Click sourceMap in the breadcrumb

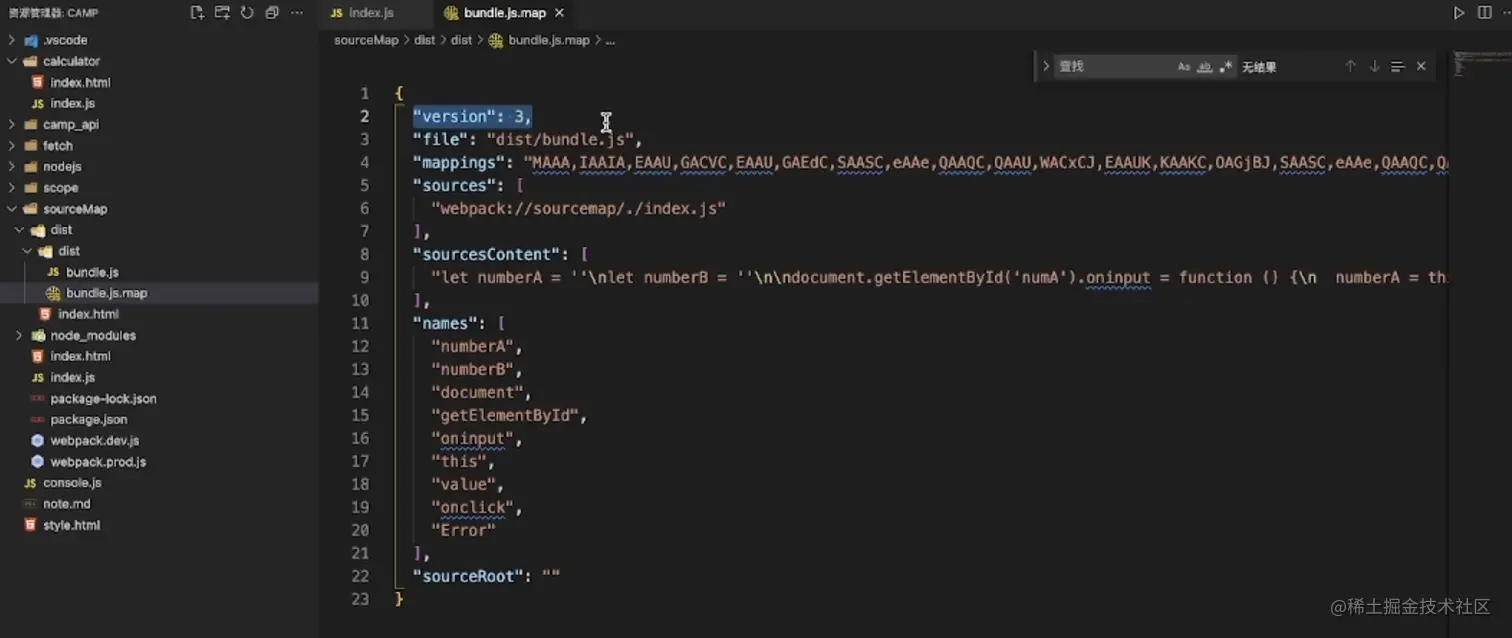366,40
